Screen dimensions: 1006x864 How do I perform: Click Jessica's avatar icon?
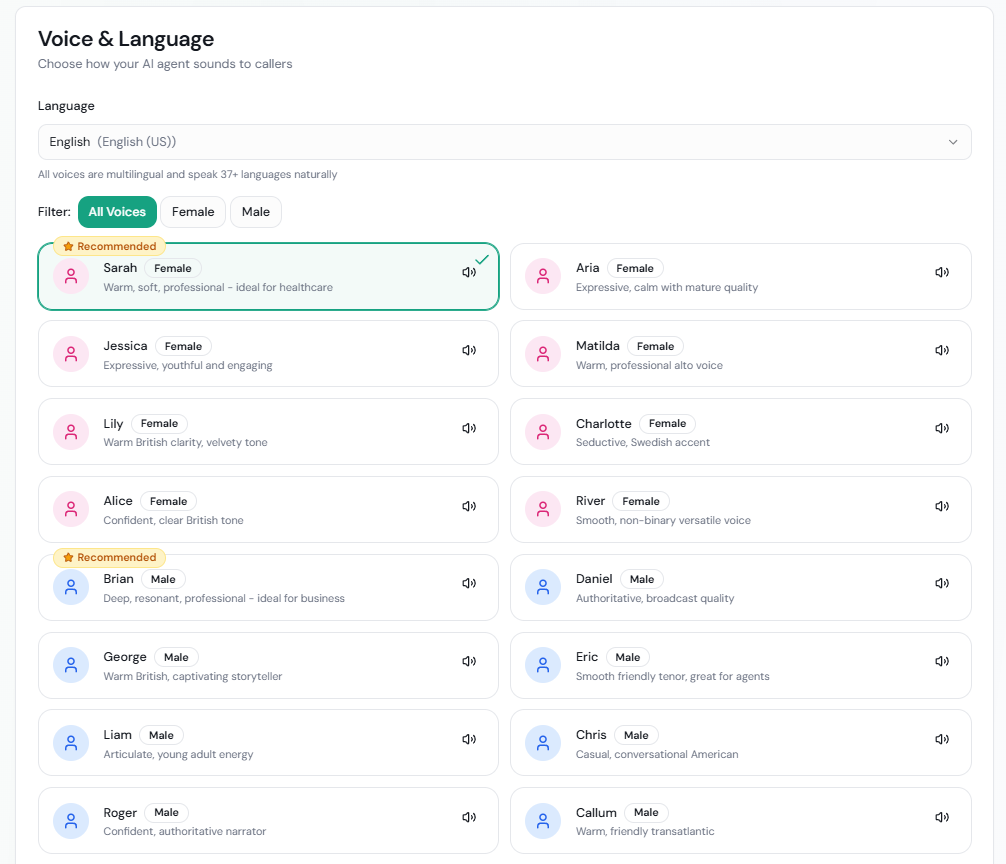pyautogui.click(x=70, y=353)
